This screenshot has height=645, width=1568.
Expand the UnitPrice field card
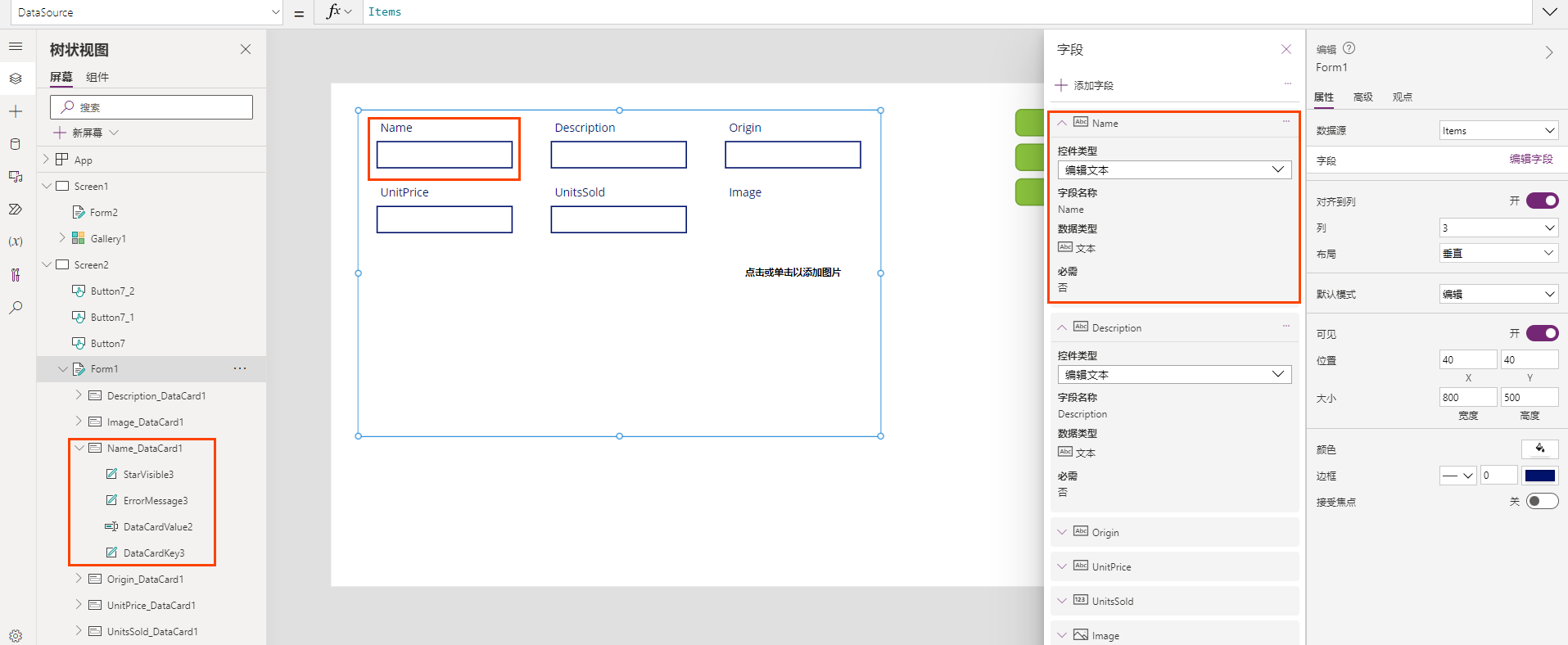tap(1062, 566)
